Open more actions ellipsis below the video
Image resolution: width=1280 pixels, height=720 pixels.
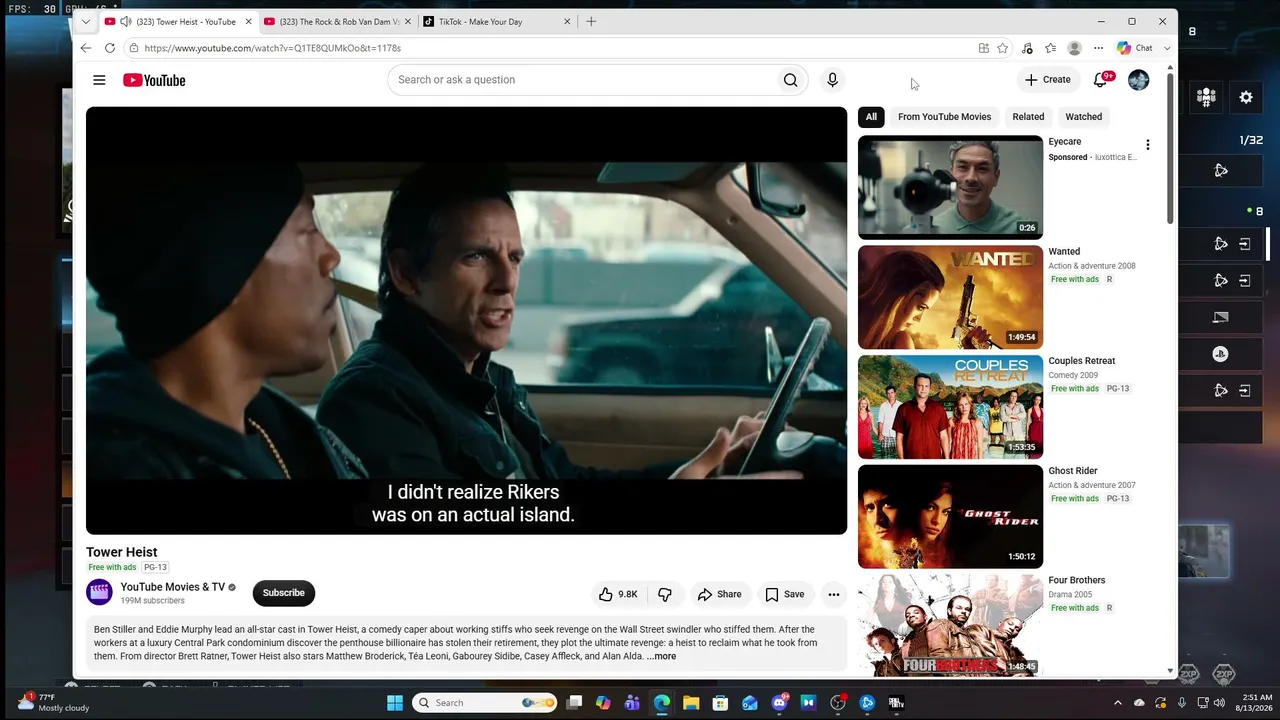(833, 594)
